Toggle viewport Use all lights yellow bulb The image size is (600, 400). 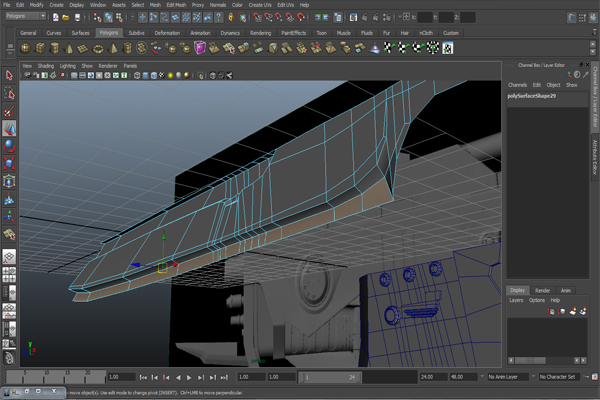(170, 75)
